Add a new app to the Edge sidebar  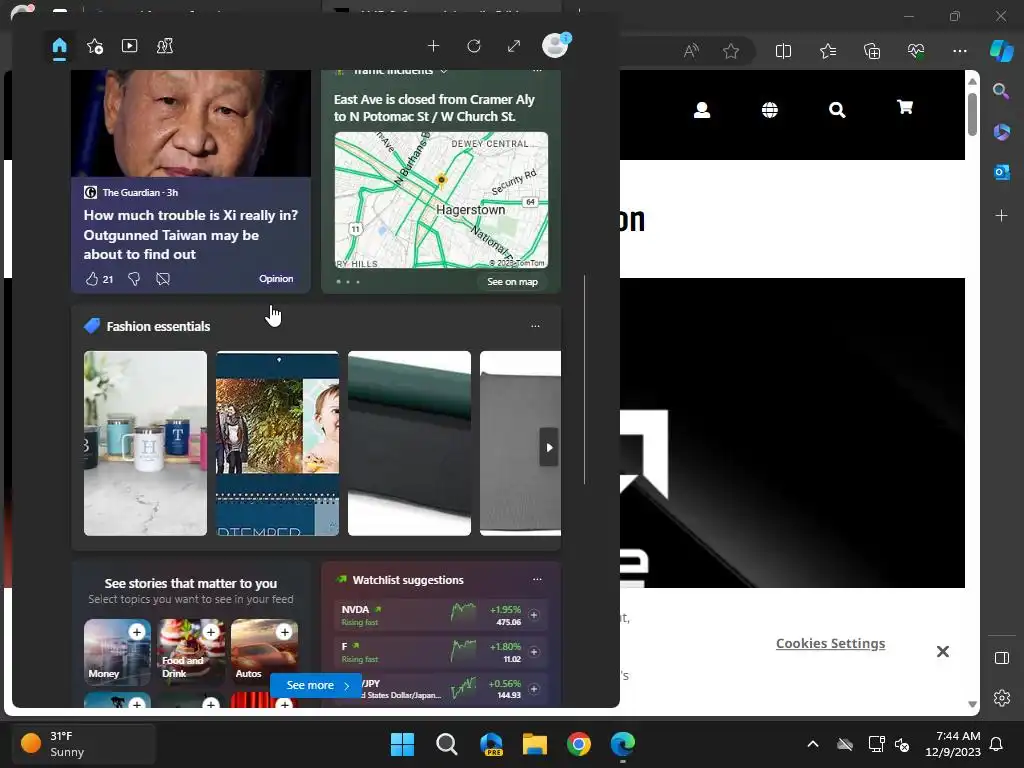coord(1001,216)
